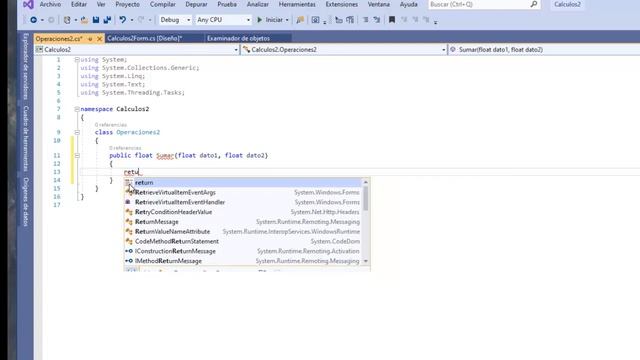Click the Open File folder icon
Screen dimensions: 640x360
84,20
